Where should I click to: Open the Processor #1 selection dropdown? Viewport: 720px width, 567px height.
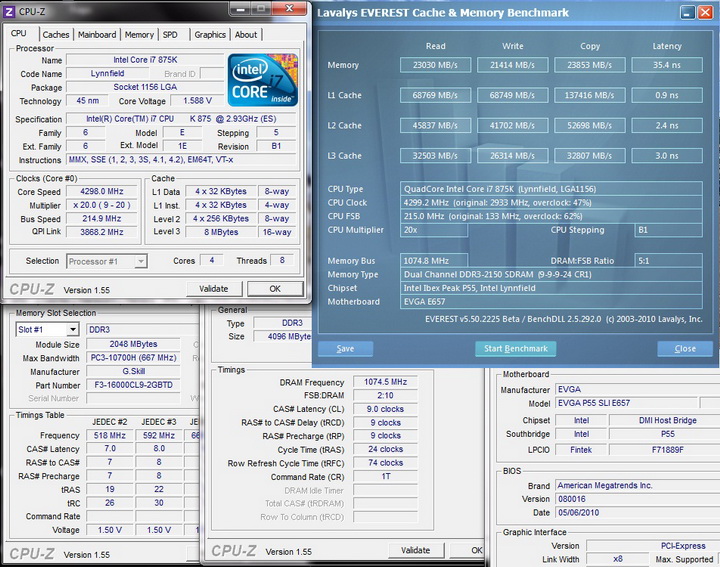pyautogui.click(x=107, y=261)
